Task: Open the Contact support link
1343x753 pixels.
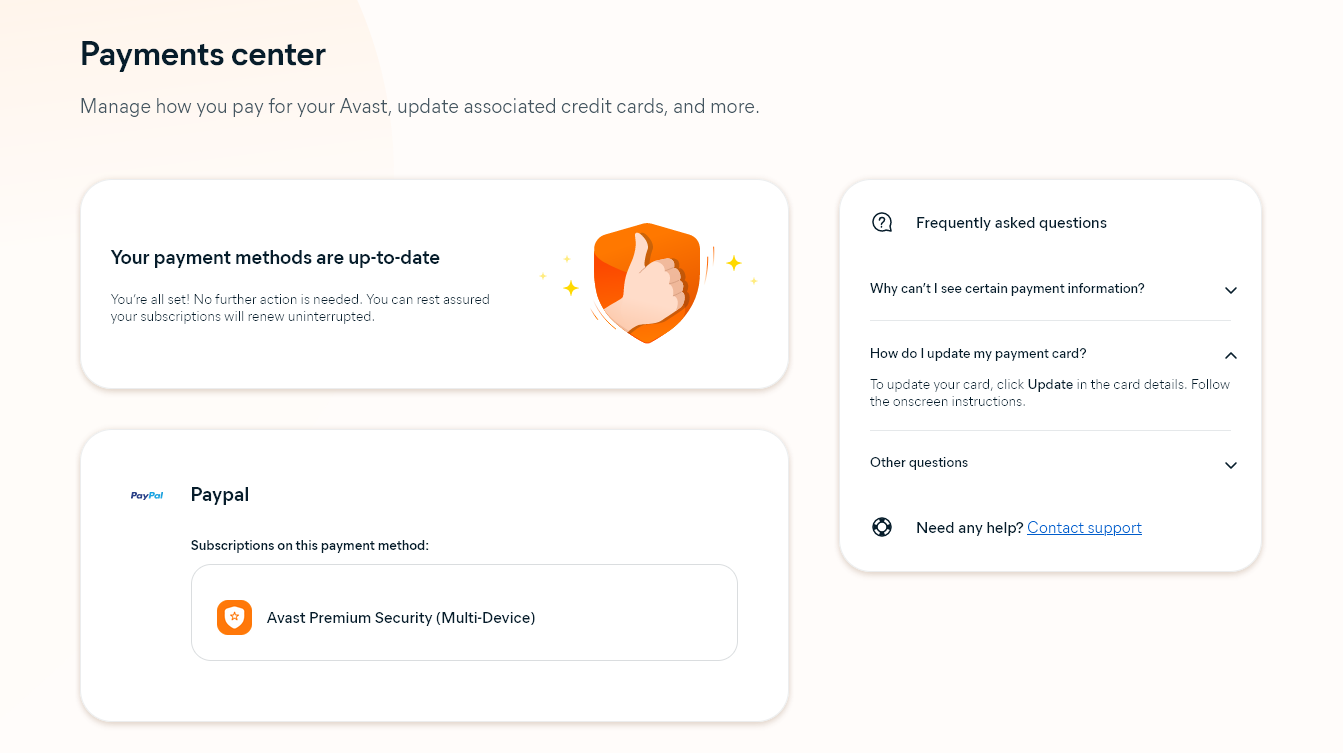Action: tap(1084, 528)
